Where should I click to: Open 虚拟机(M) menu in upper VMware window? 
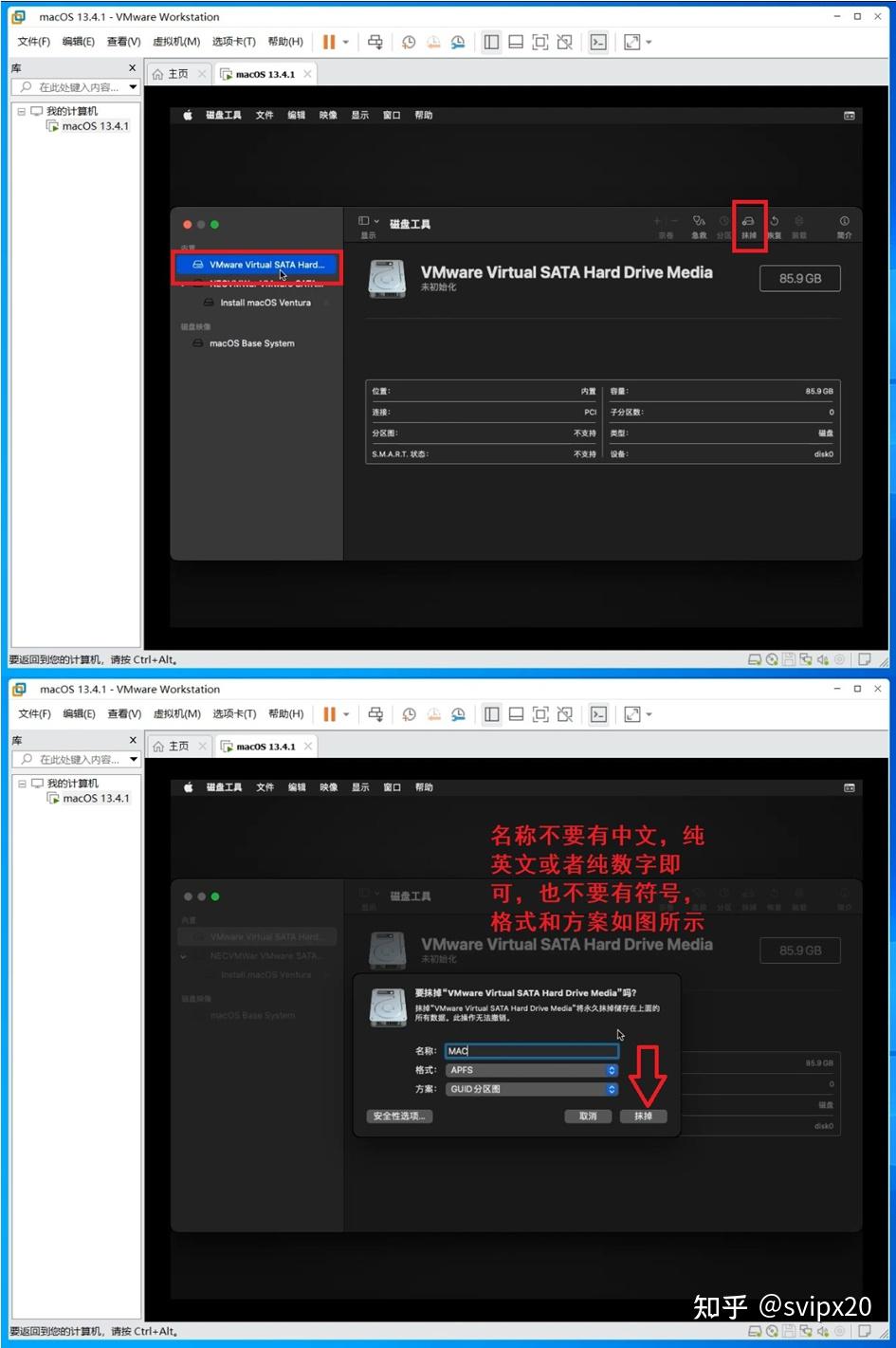tap(176, 42)
